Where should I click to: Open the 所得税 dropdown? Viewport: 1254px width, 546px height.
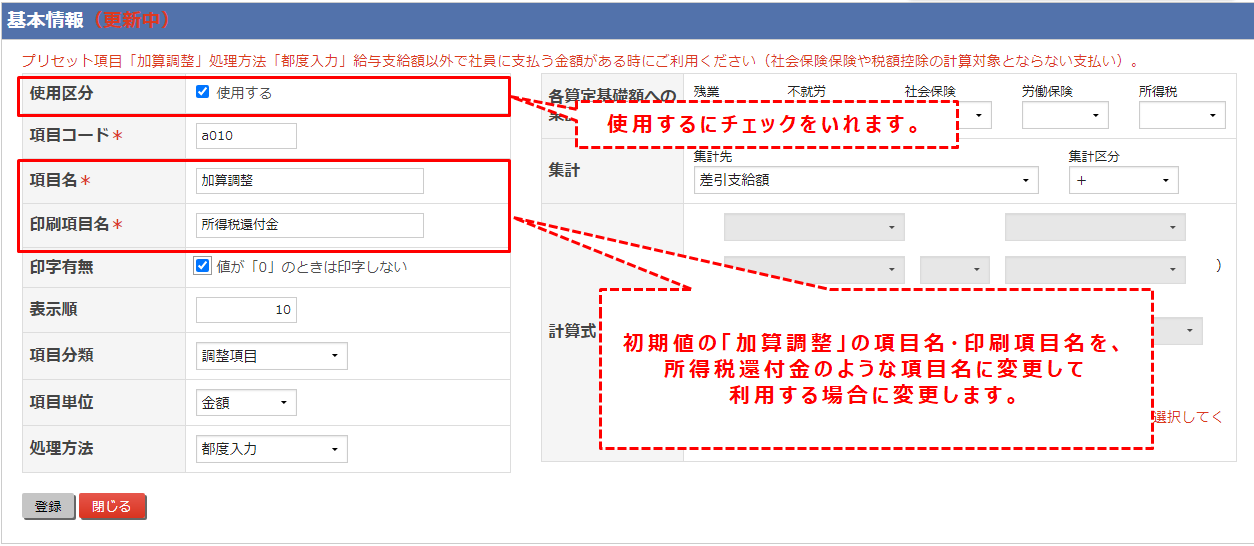coord(1182,115)
